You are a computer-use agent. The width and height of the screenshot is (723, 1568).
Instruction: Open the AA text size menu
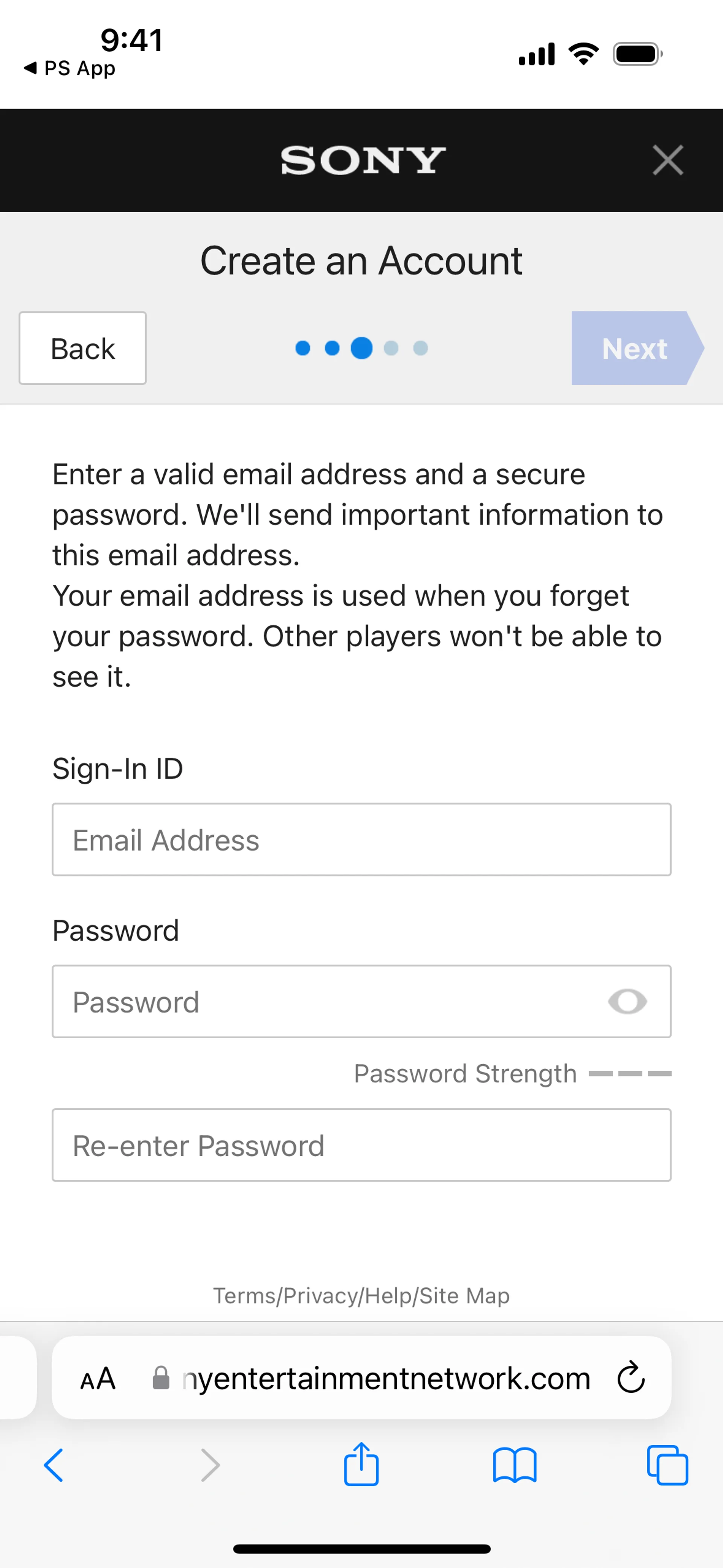[98, 1379]
